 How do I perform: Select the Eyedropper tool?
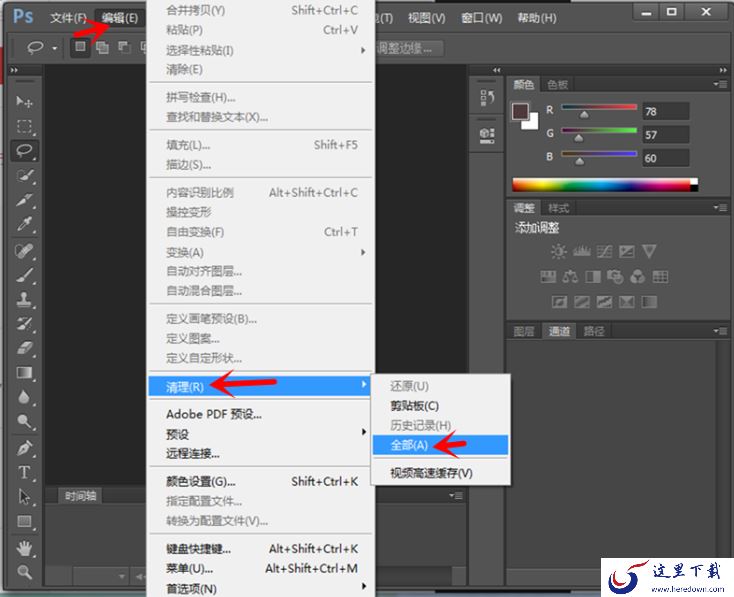(24, 224)
